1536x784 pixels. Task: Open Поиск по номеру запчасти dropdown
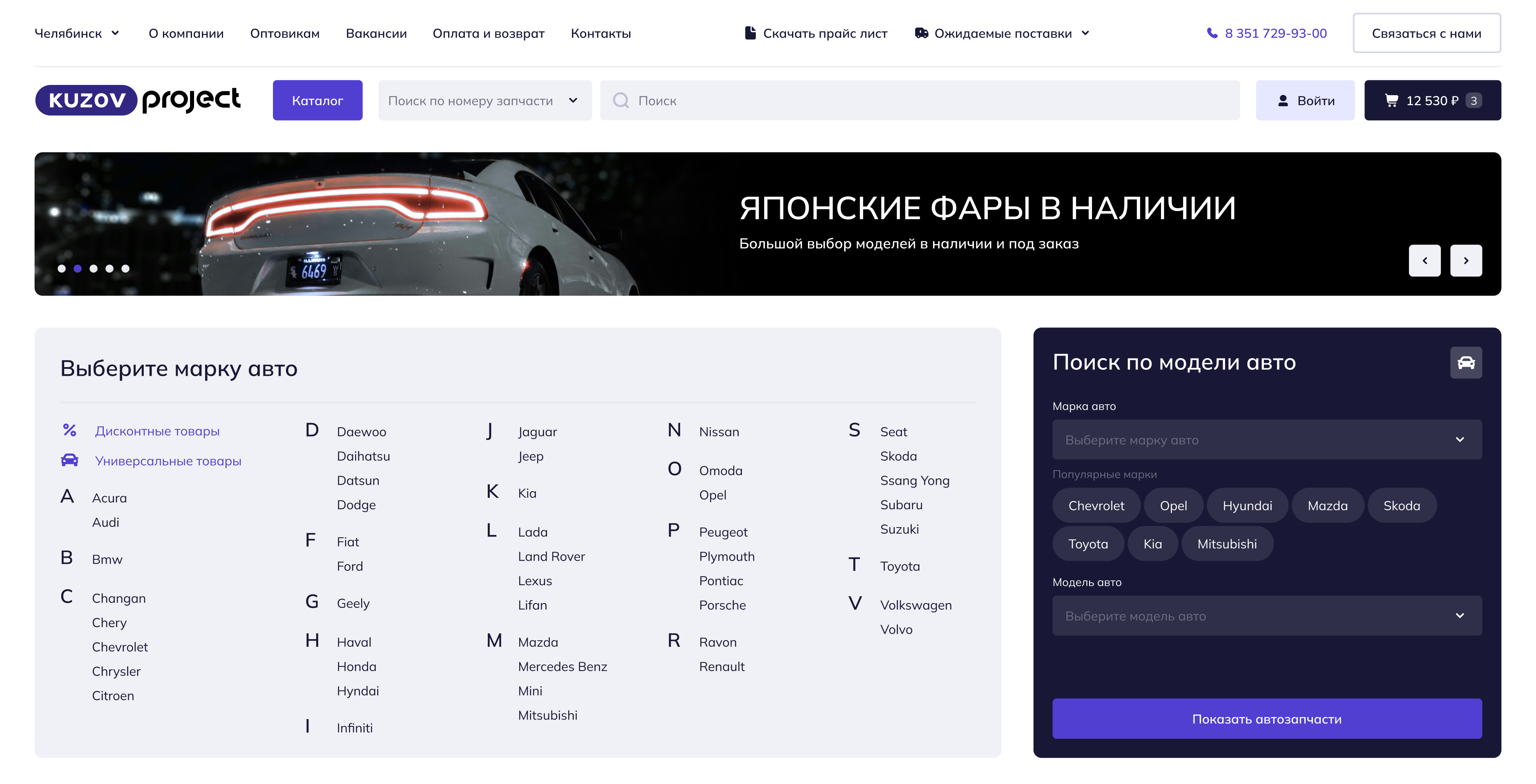click(x=485, y=100)
